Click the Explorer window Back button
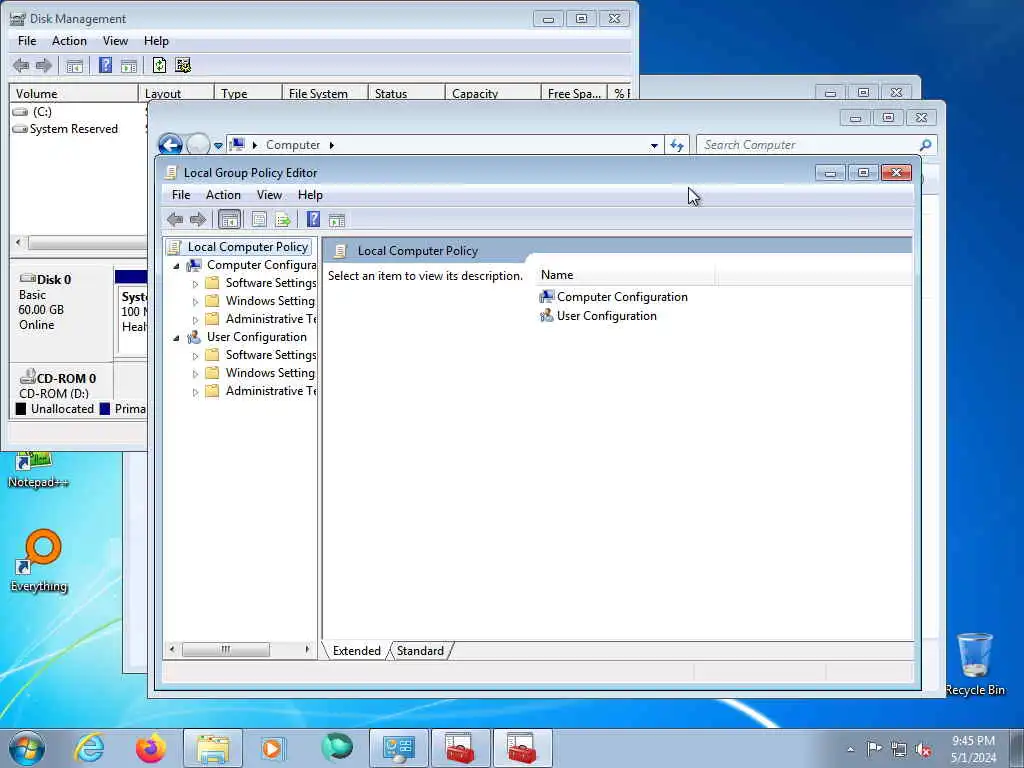This screenshot has height=768, width=1024. (170, 145)
